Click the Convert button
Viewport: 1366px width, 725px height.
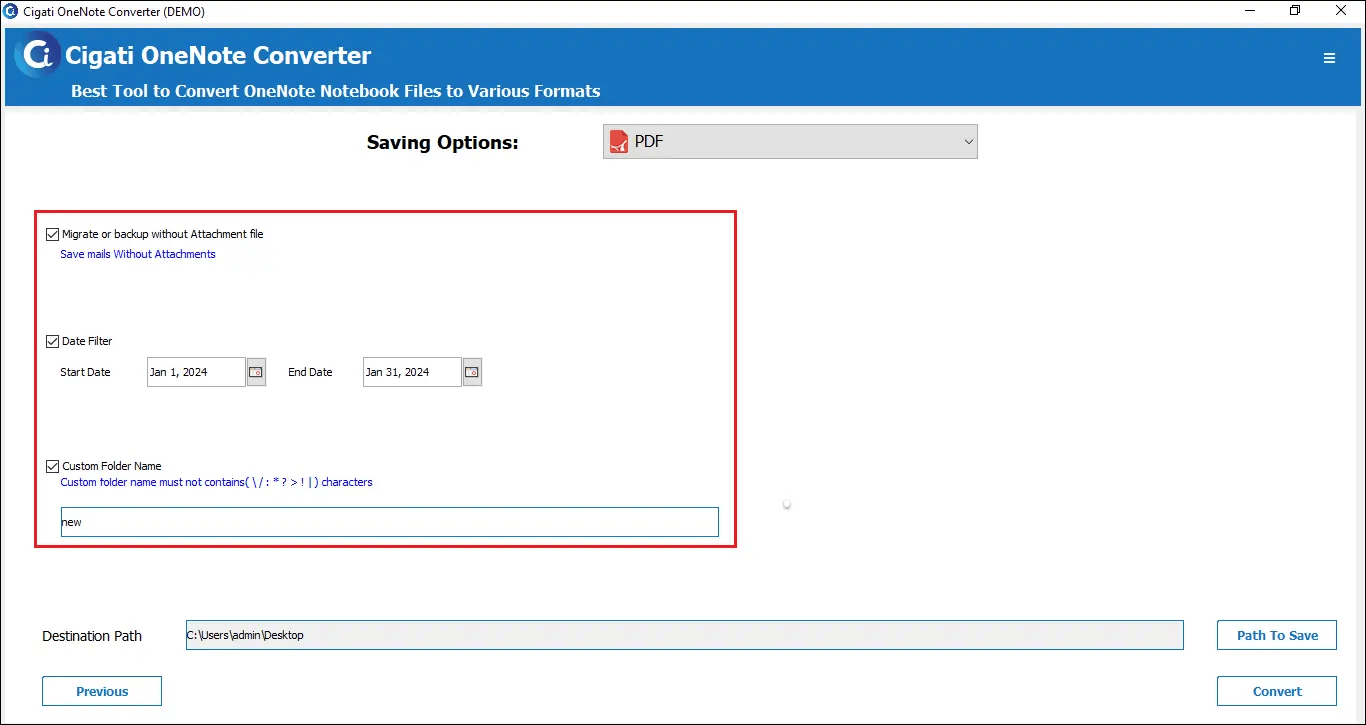pyautogui.click(x=1277, y=691)
